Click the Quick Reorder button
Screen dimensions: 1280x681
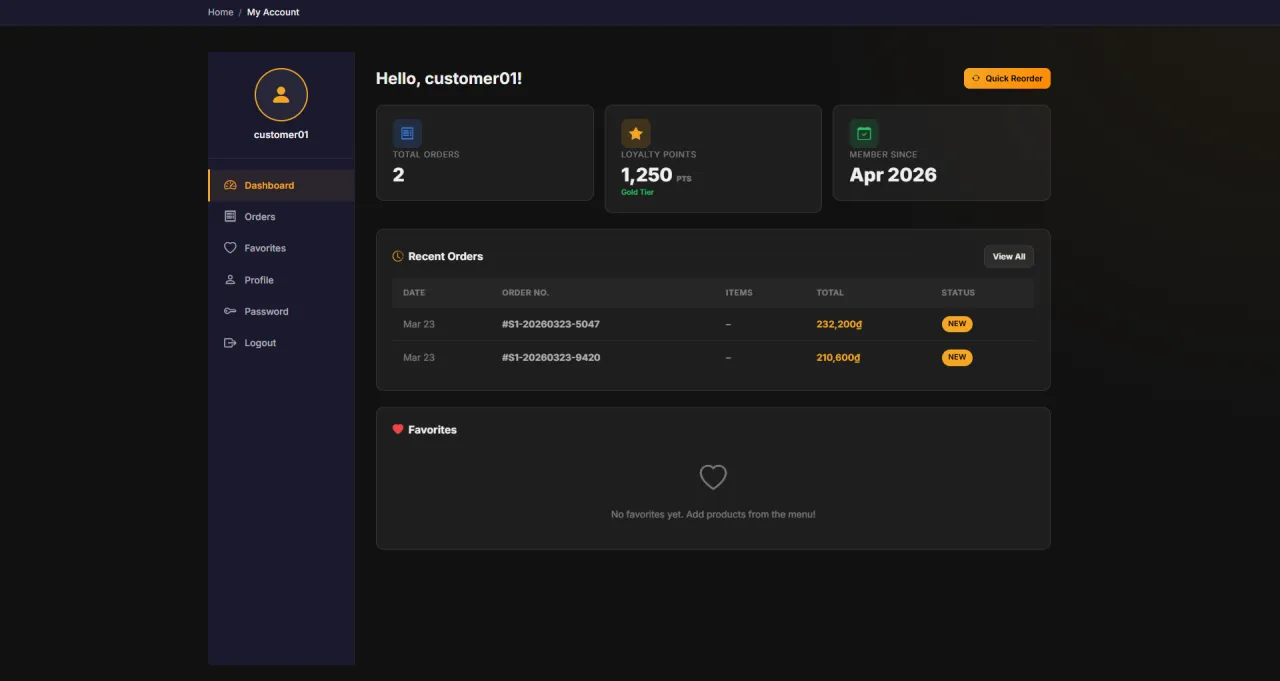click(1007, 78)
